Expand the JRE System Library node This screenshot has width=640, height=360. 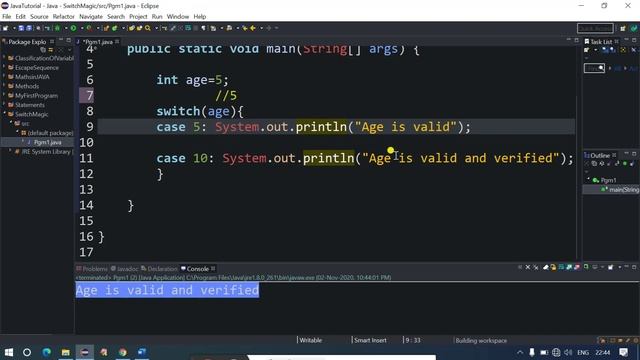[x=10, y=151]
